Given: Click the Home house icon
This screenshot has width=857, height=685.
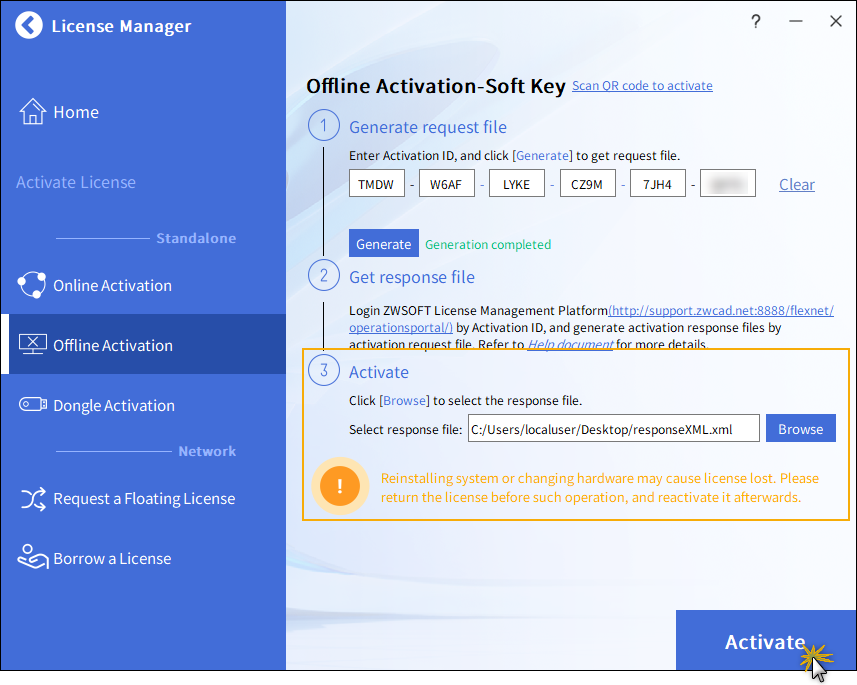Looking at the screenshot, I should click(x=33, y=112).
